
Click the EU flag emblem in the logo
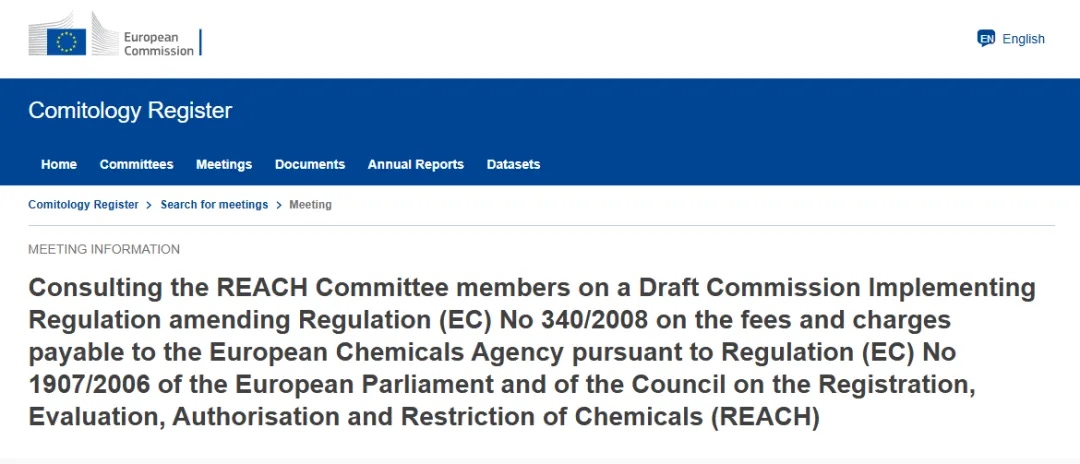66,42
